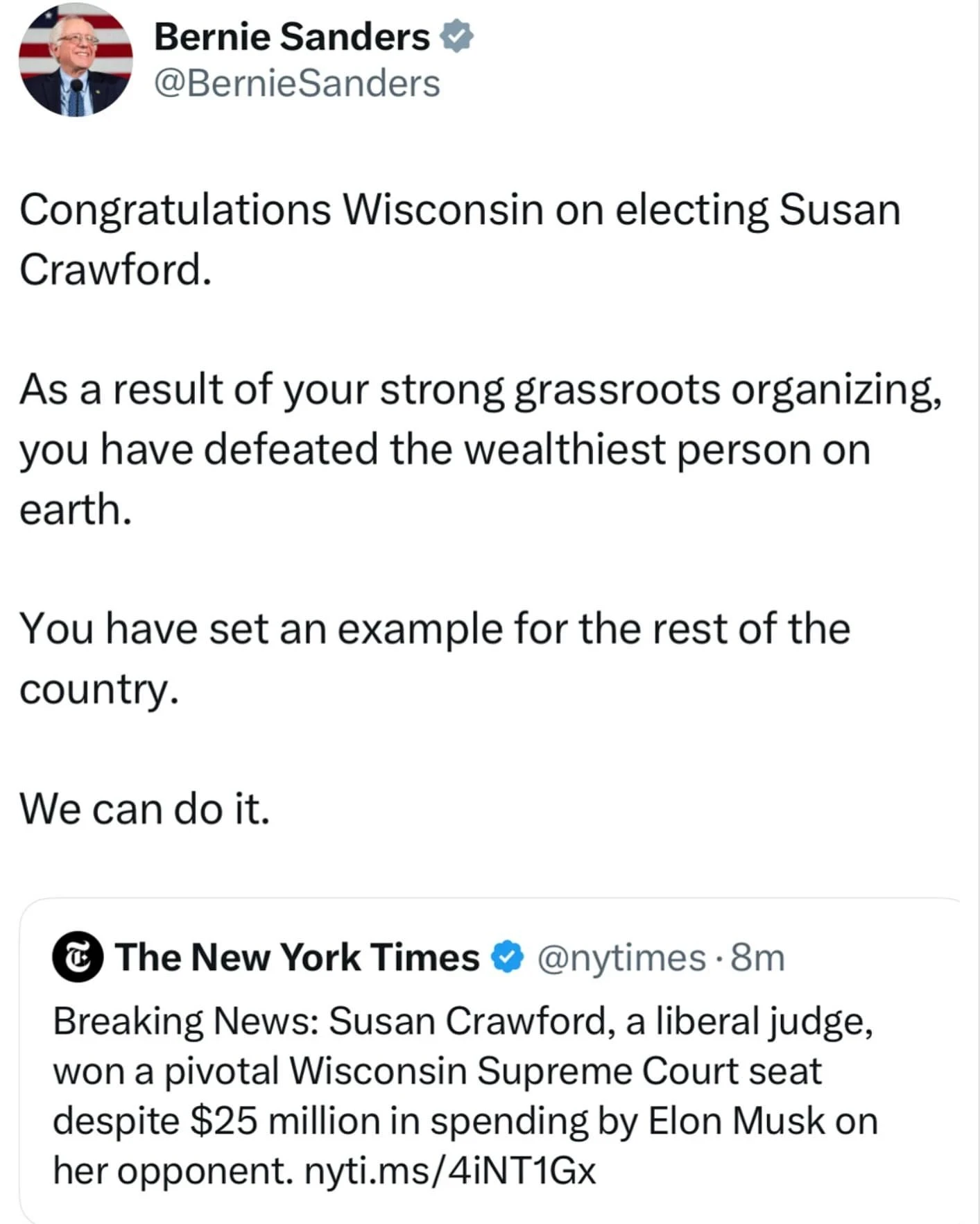Click the word "country." in the tweet

(98, 689)
